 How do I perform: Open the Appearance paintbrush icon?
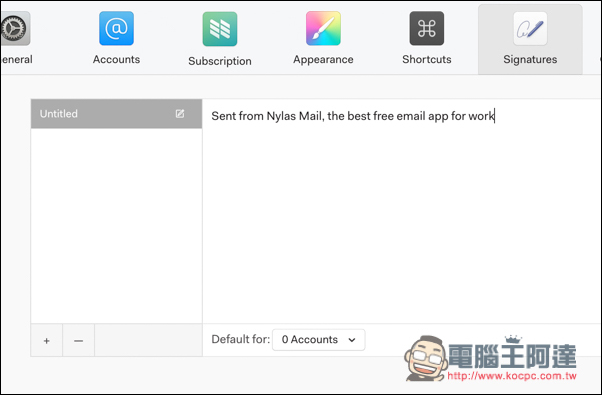coord(323,28)
